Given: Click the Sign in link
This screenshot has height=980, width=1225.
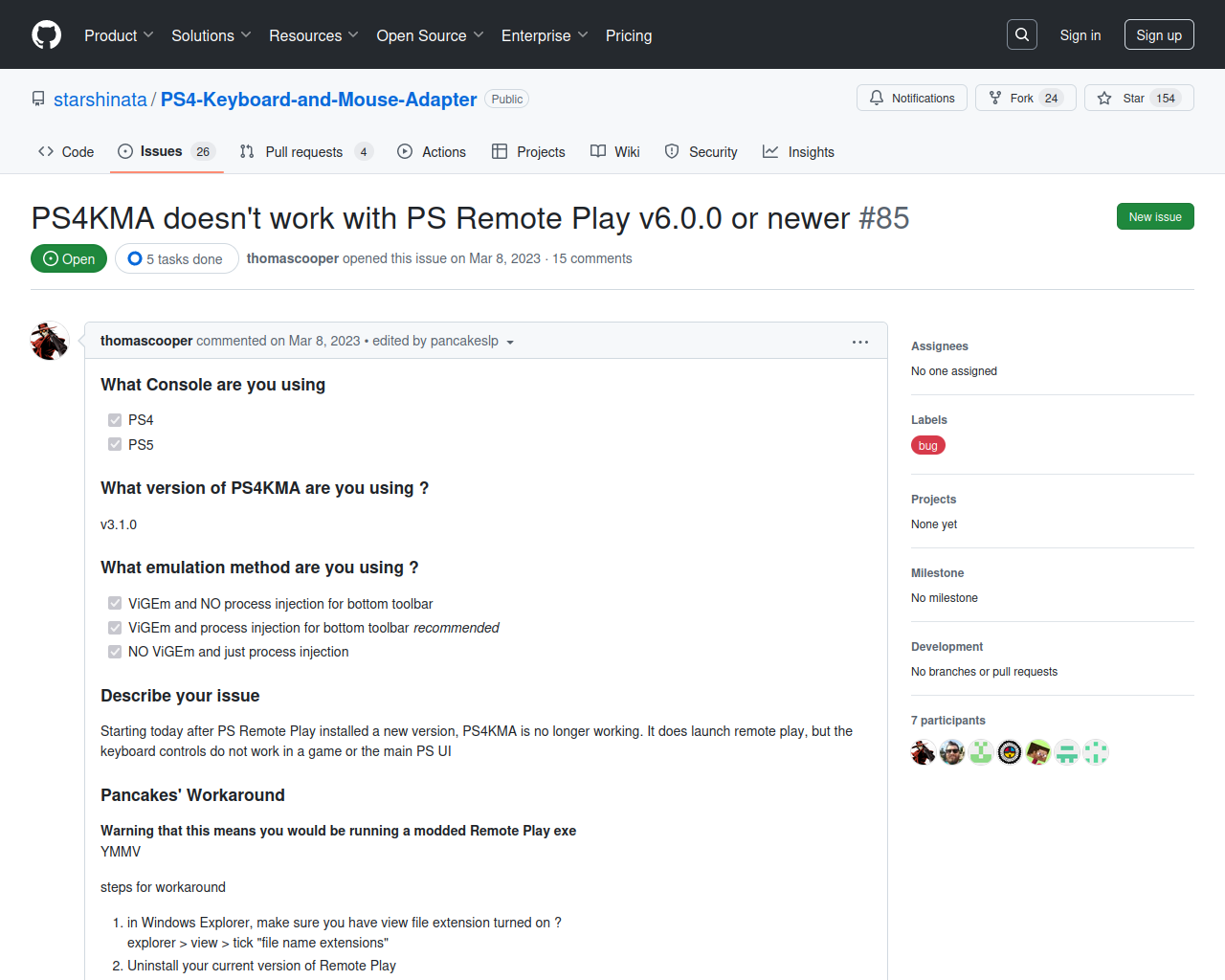Looking at the screenshot, I should [1080, 35].
